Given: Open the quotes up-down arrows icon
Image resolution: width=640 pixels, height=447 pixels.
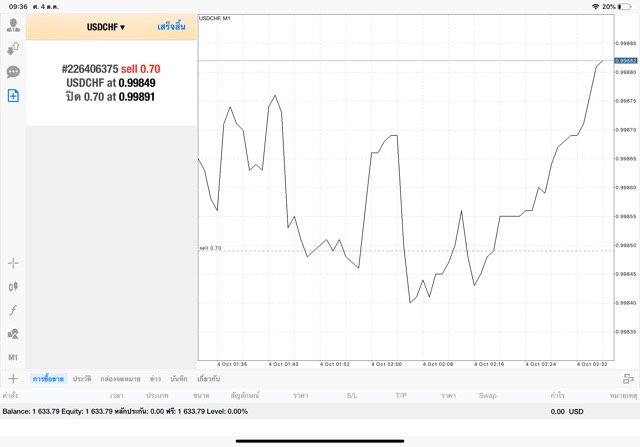Looking at the screenshot, I should 13,48.
